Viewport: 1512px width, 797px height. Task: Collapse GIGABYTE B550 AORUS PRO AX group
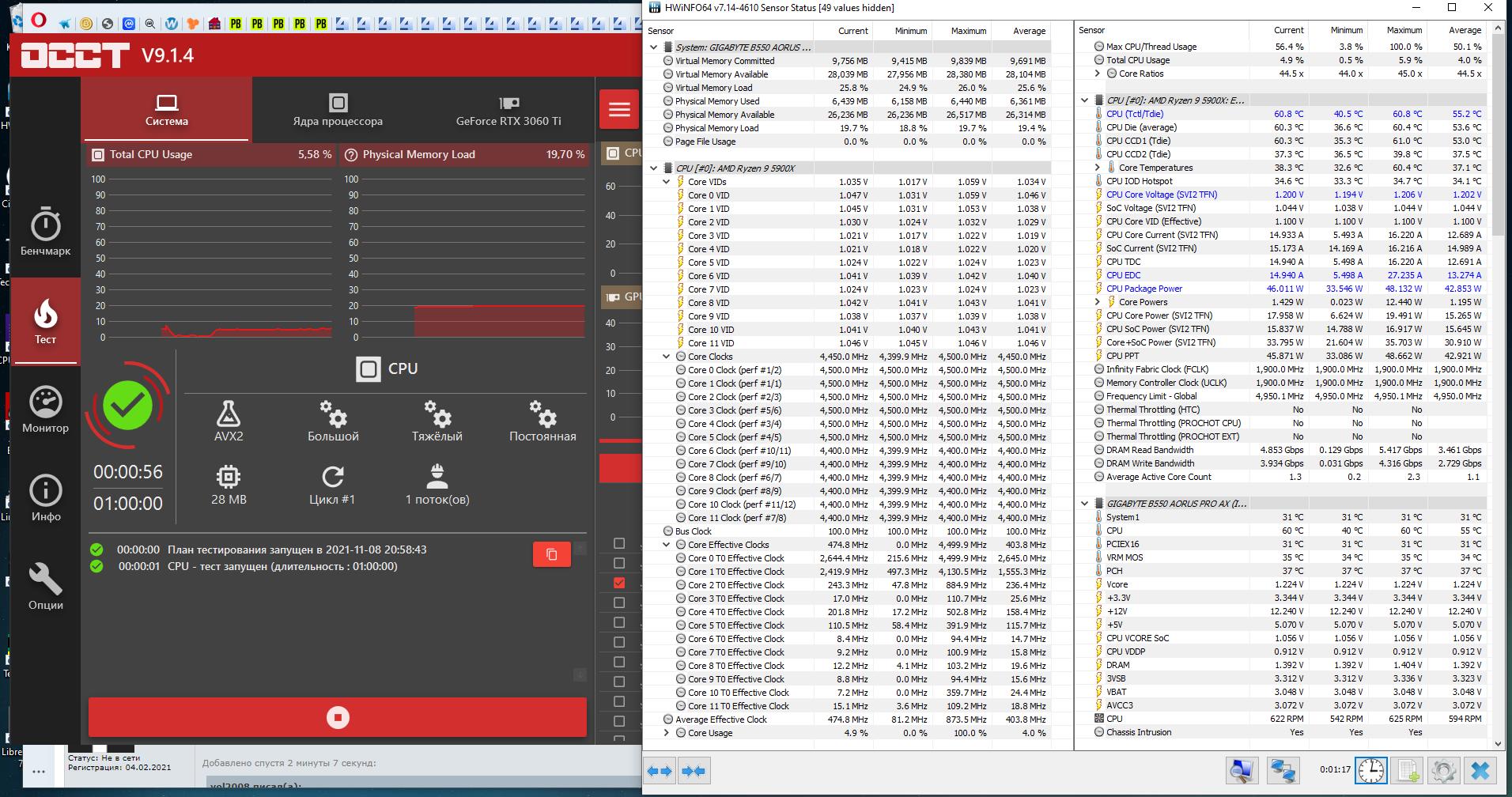click(x=1084, y=504)
